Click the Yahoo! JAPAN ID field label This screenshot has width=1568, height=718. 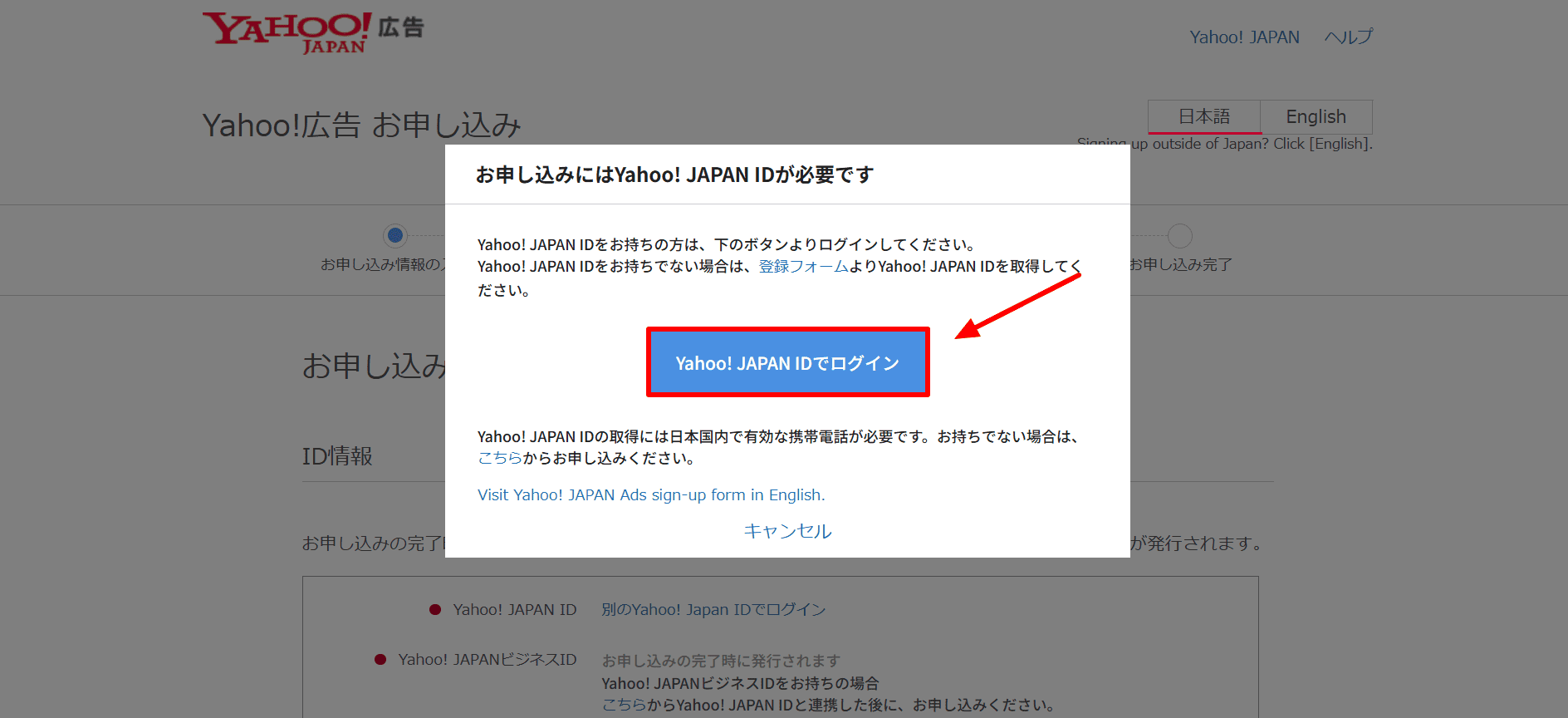coord(515,609)
